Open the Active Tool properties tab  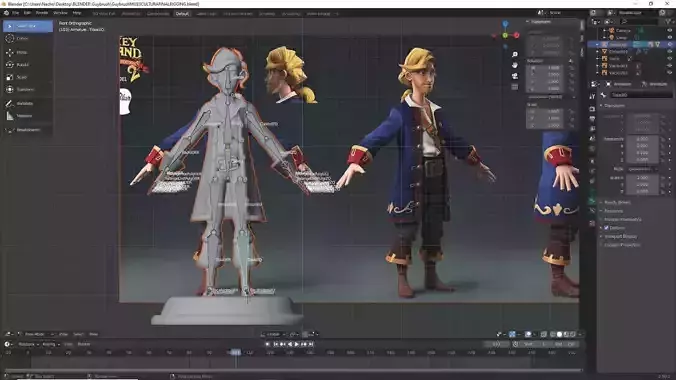tap(592, 96)
